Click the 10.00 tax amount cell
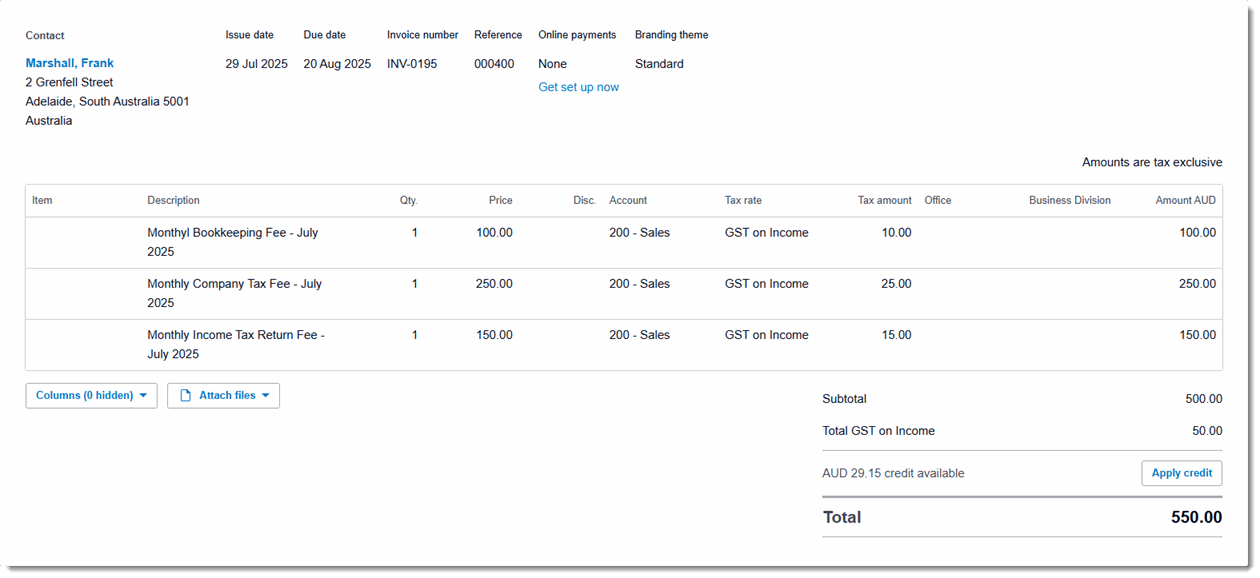1260x578 pixels. (x=896, y=233)
